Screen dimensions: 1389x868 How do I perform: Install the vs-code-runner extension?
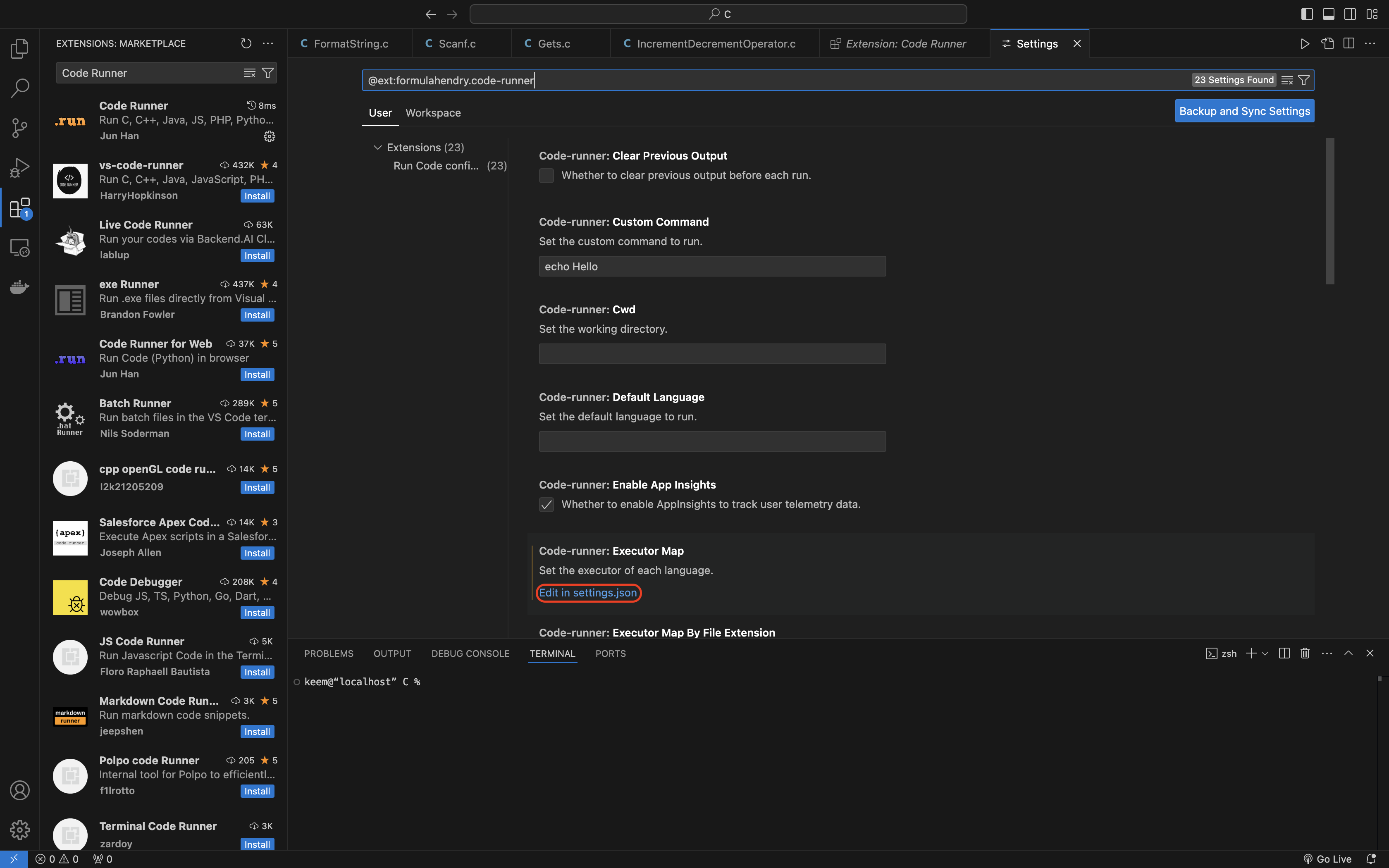click(x=257, y=196)
